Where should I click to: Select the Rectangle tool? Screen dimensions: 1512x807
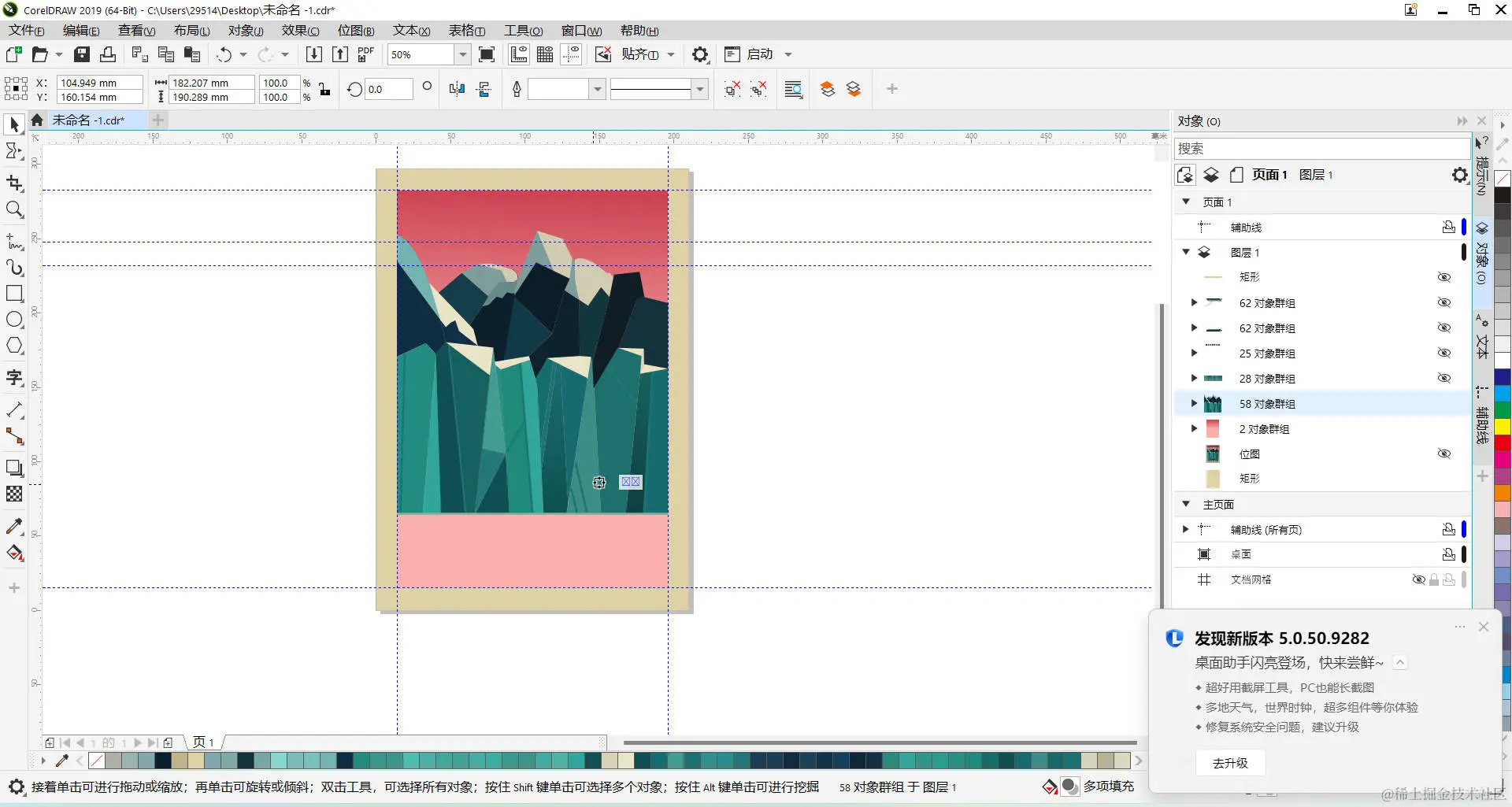pyautogui.click(x=14, y=294)
